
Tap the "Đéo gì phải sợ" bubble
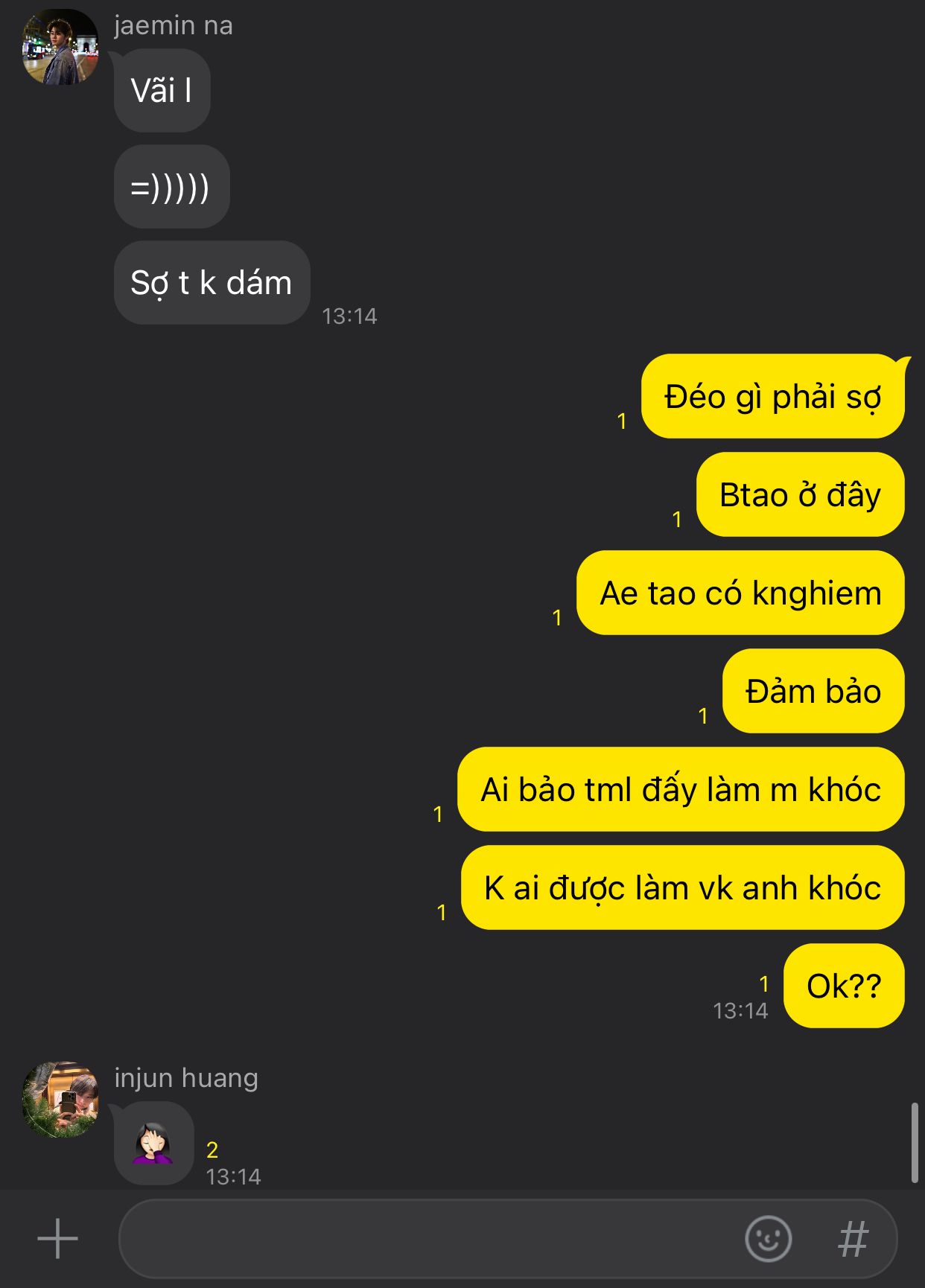pyautogui.click(x=773, y=397)
